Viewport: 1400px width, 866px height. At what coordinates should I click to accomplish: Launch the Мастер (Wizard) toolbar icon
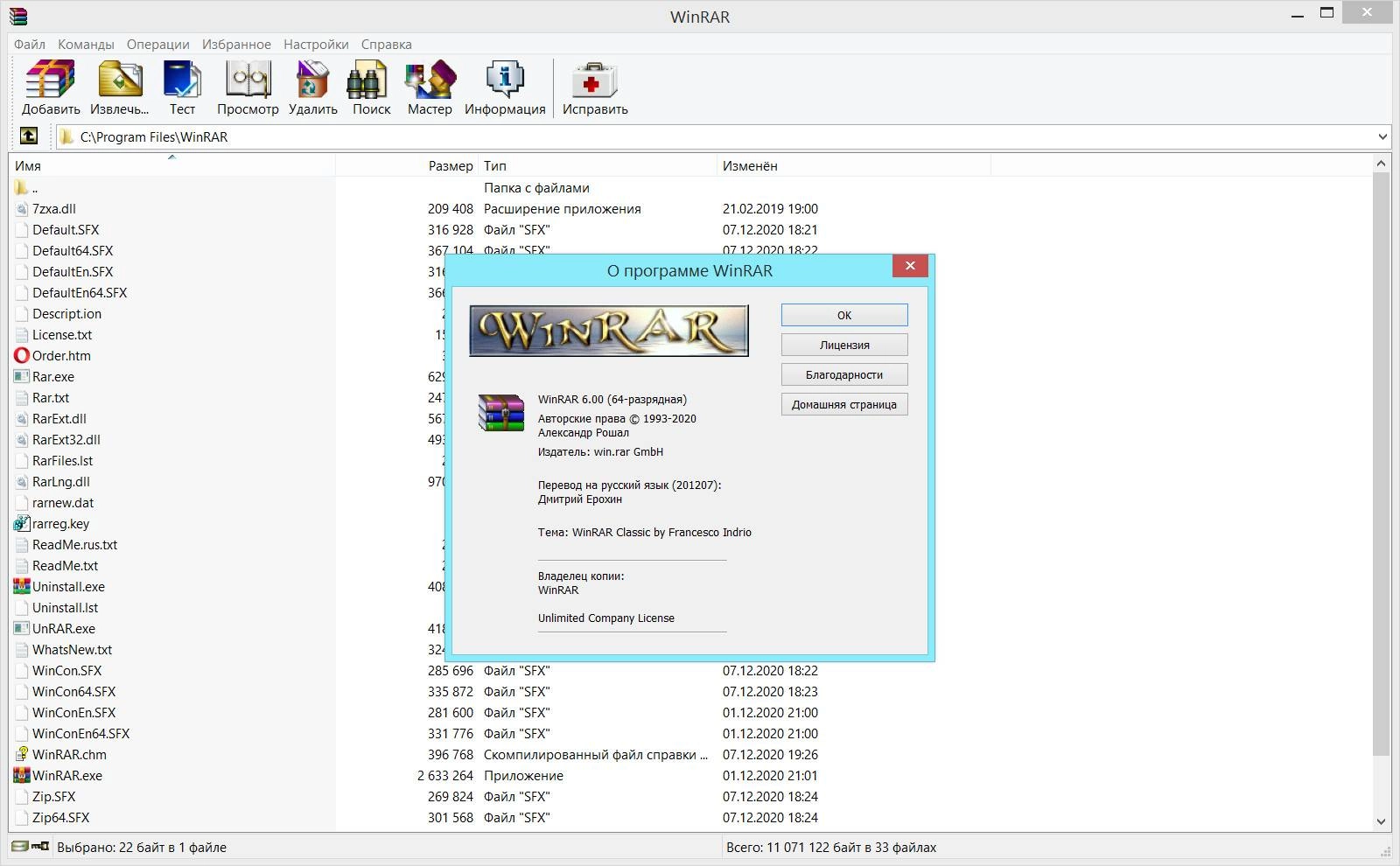pyautogui.click(x=430, y=80)
